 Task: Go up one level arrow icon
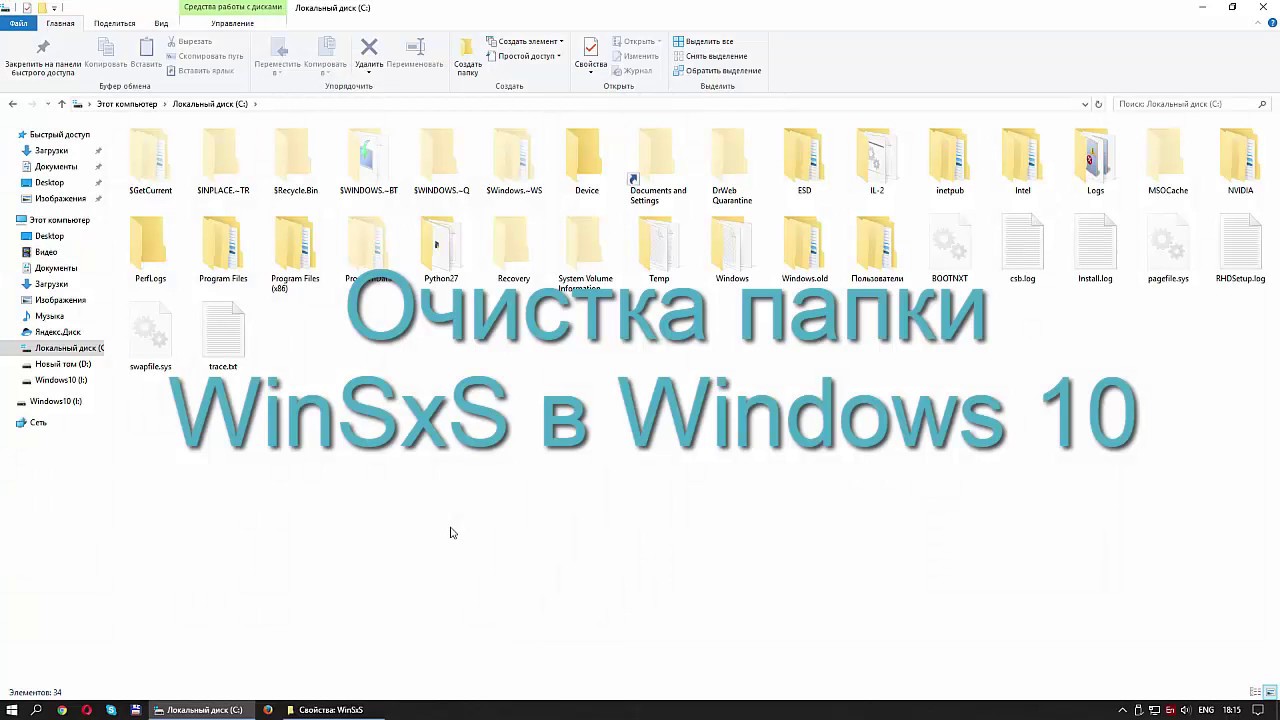pos(62,104)
